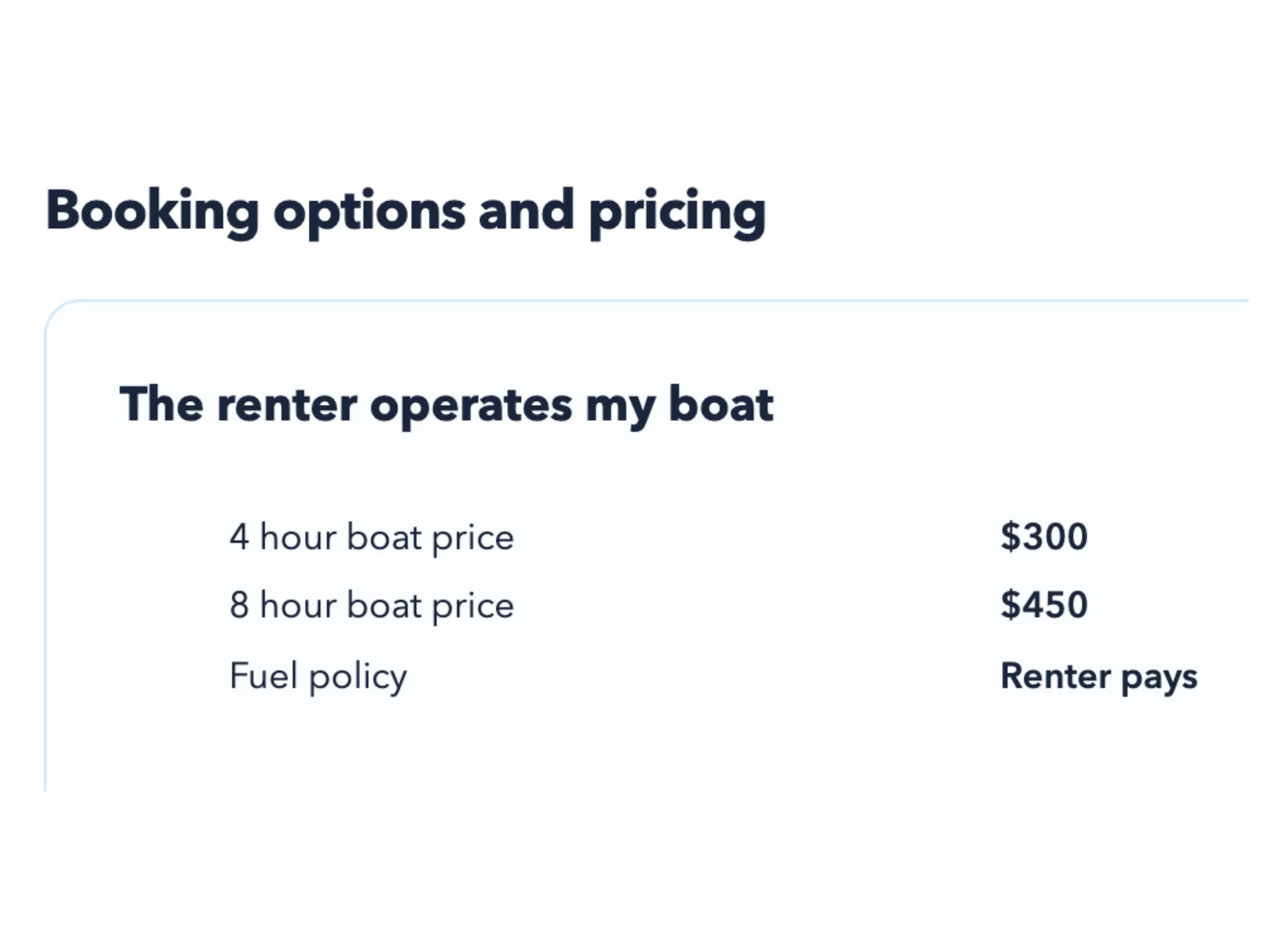The height and width of the screenshot is (952, 1270).
Task: Click the word pricing in the heading
Action: (677, 213)
